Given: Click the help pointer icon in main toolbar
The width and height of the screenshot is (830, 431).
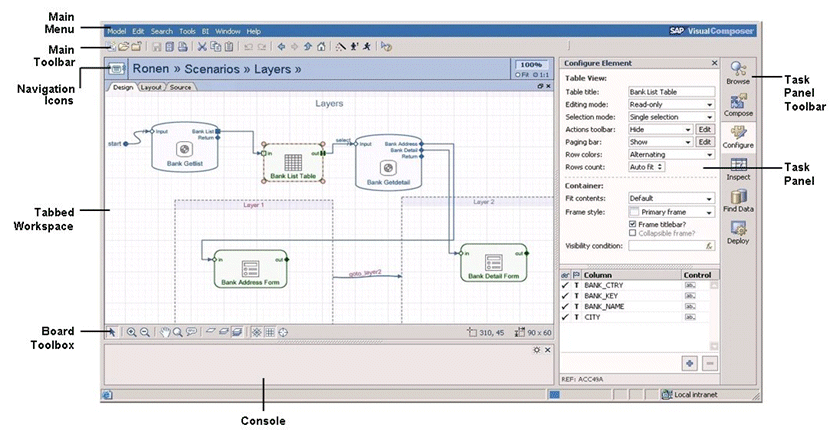Looking at the screenshot, I should (x=386, y=47).
